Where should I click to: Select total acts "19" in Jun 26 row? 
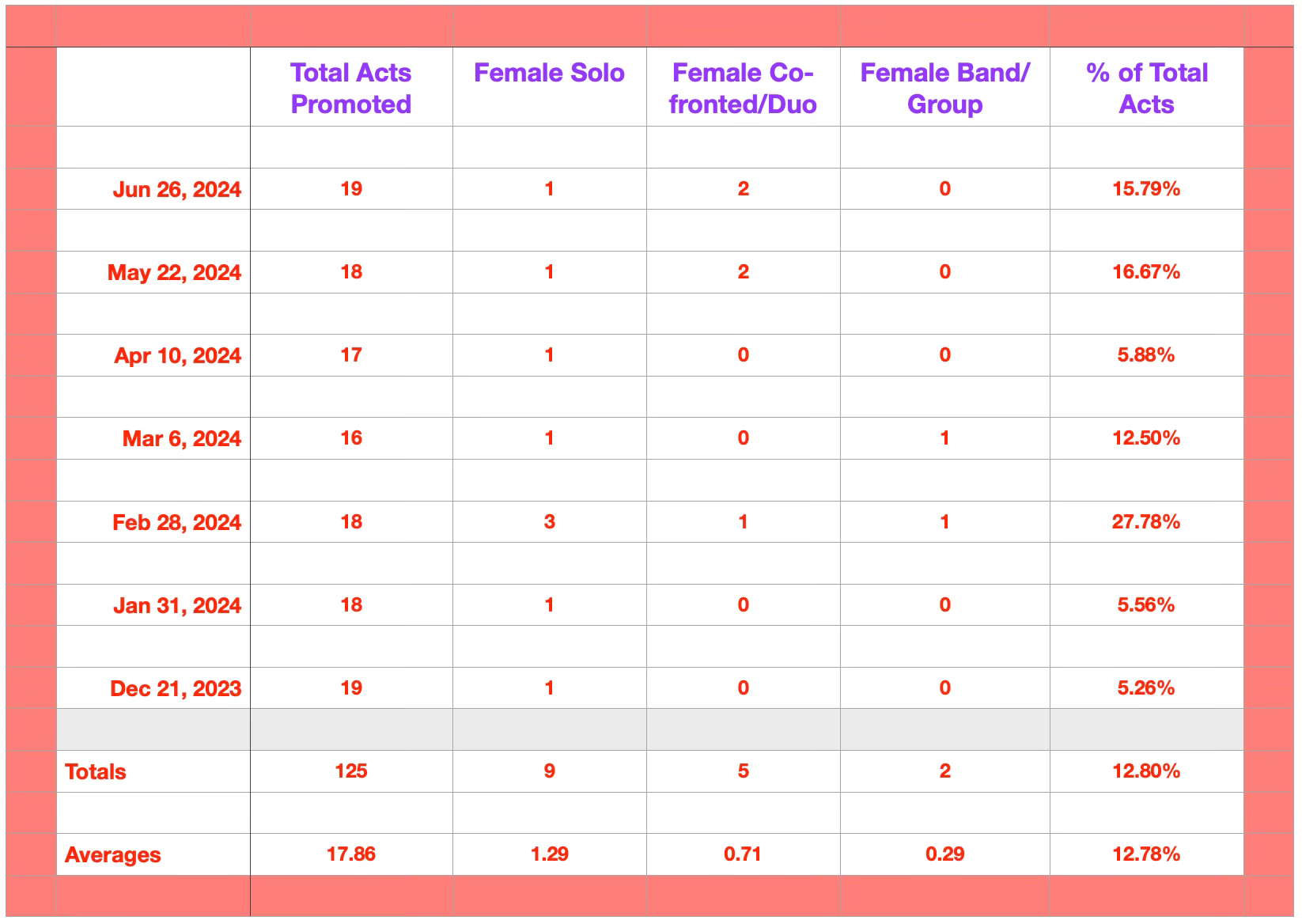tap(351, 188)
